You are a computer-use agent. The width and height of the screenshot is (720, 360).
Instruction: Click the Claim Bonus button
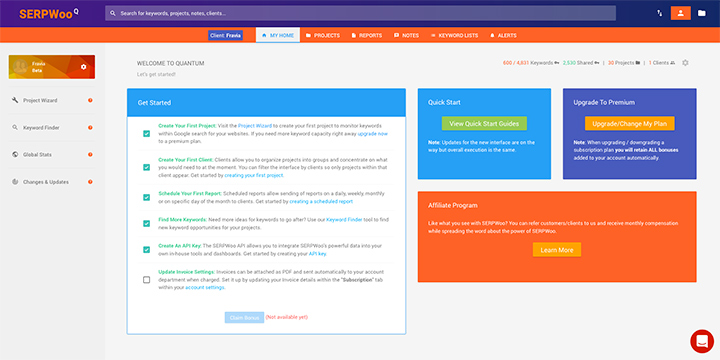pyautogui.click(x=244, y=317)
